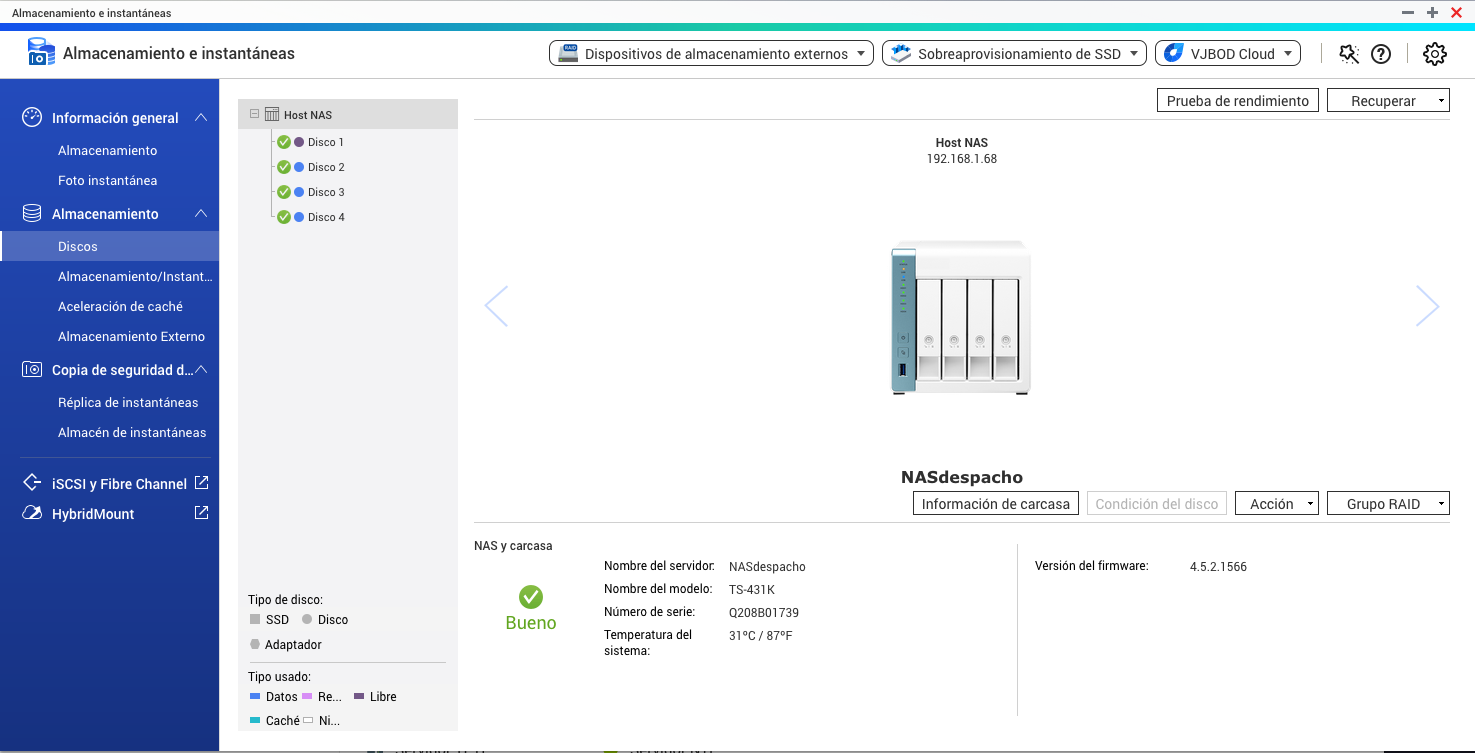Open the settings gear icon
This screenshot has height=753, width=1475.
[x=1434, y=54]
